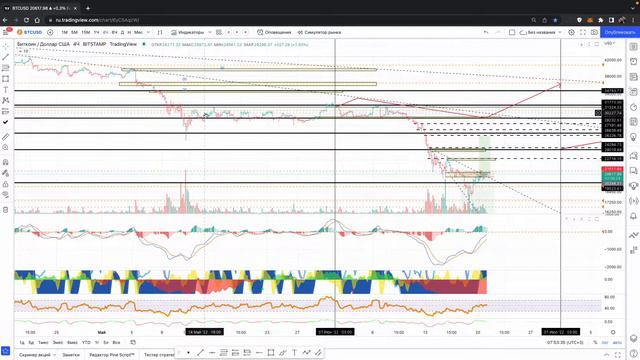Select the 1M timeframe
The height and width of the screenshot is (360, 640).
[64, 32]
